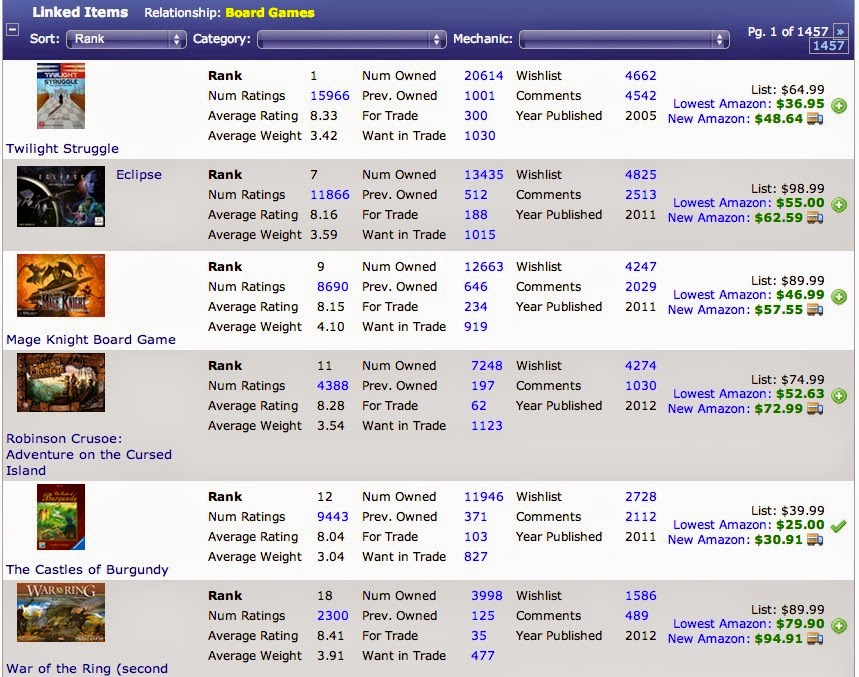Click Twilight Struggle For Trade 300
Viewport: 859px width, 677px height.
coord(476,116)
